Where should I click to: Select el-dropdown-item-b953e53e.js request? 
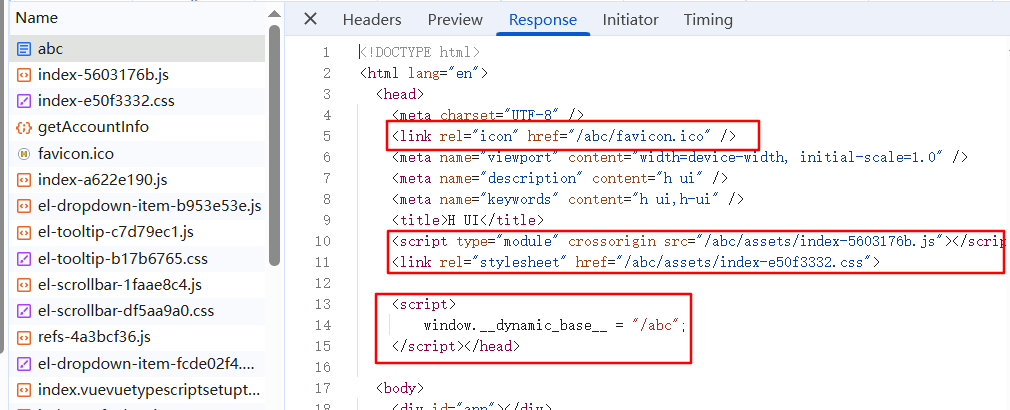[138, 206]
